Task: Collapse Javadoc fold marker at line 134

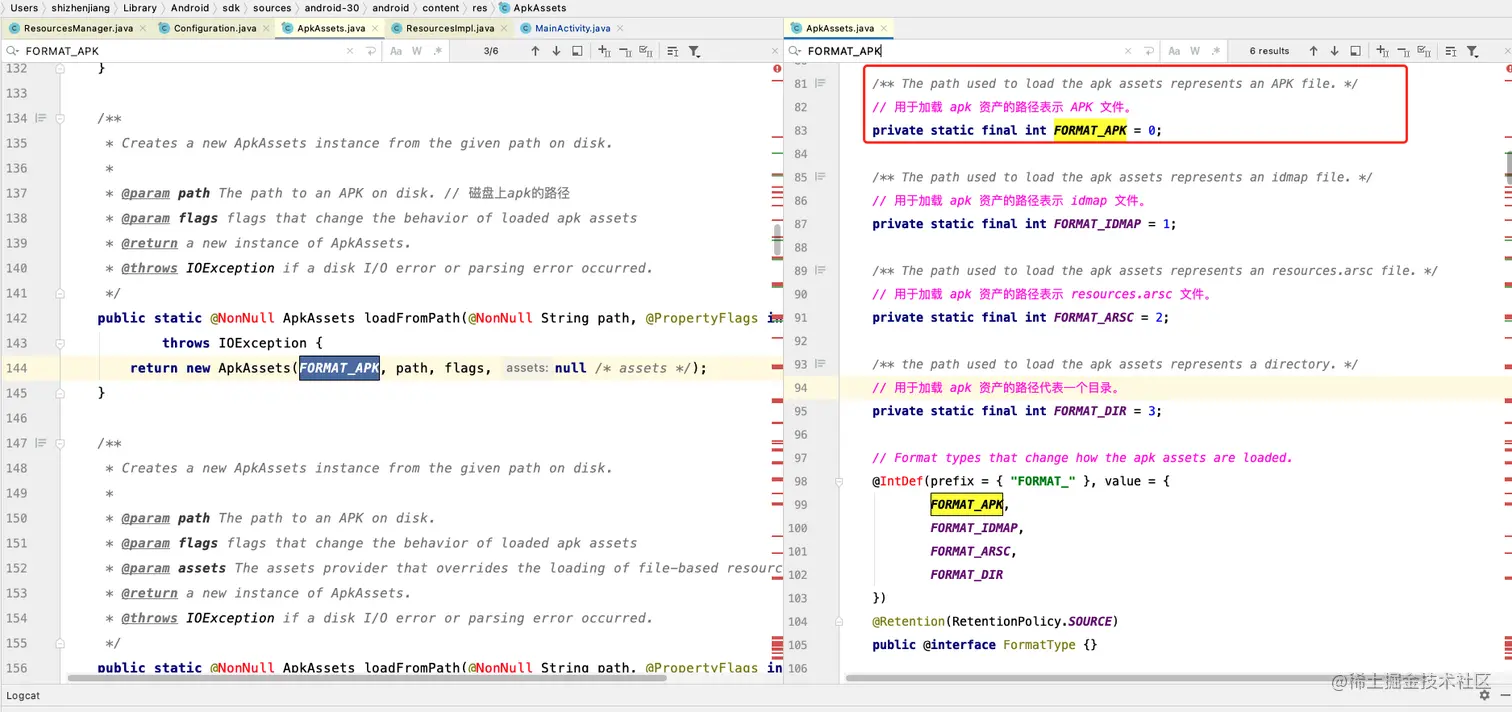Action: [x=61, y=118]
